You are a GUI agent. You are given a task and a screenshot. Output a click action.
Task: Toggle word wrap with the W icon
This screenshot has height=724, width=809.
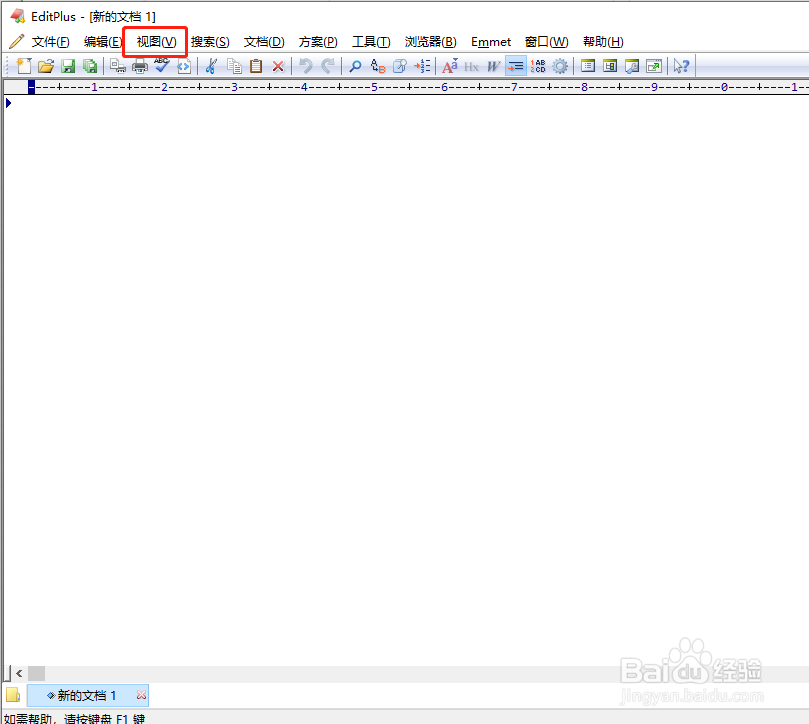[493, 66]
